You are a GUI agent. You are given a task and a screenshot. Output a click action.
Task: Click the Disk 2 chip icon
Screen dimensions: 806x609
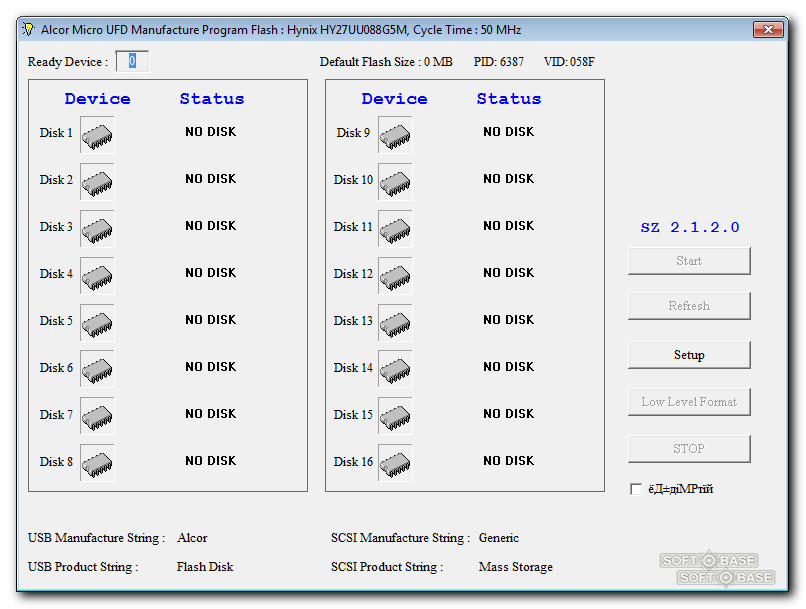coord(97,181)
